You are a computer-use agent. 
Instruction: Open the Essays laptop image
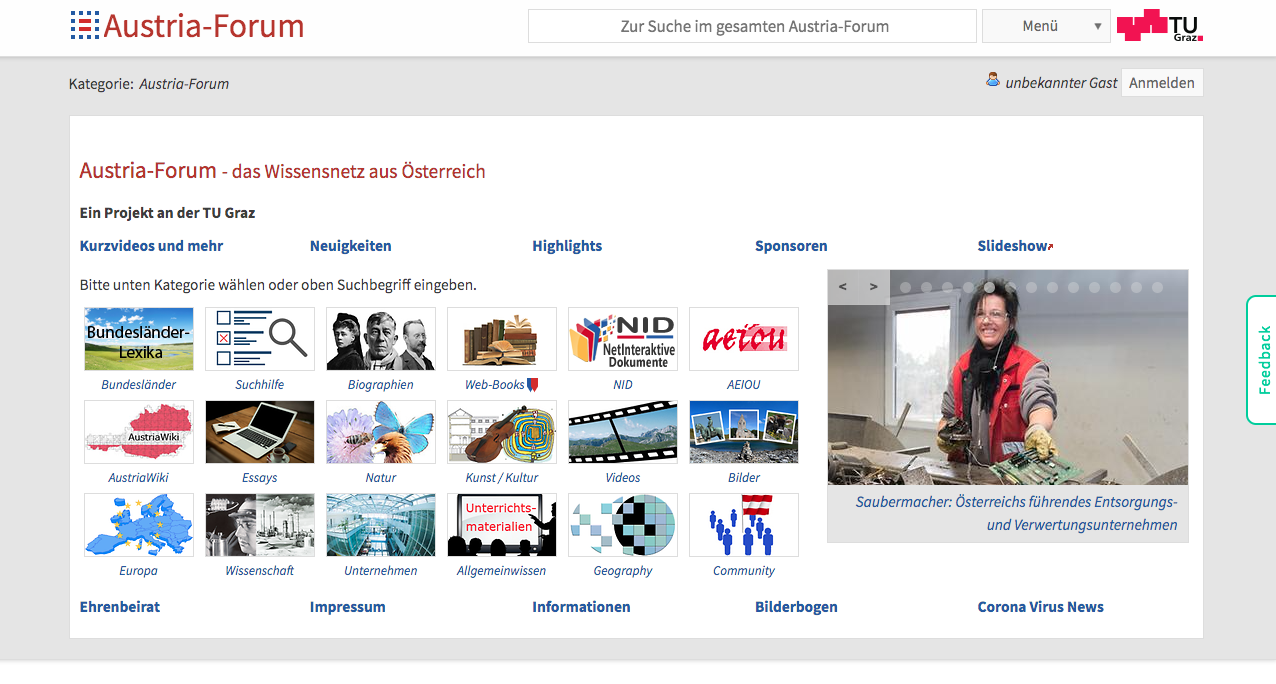click(x=260, y=432)
